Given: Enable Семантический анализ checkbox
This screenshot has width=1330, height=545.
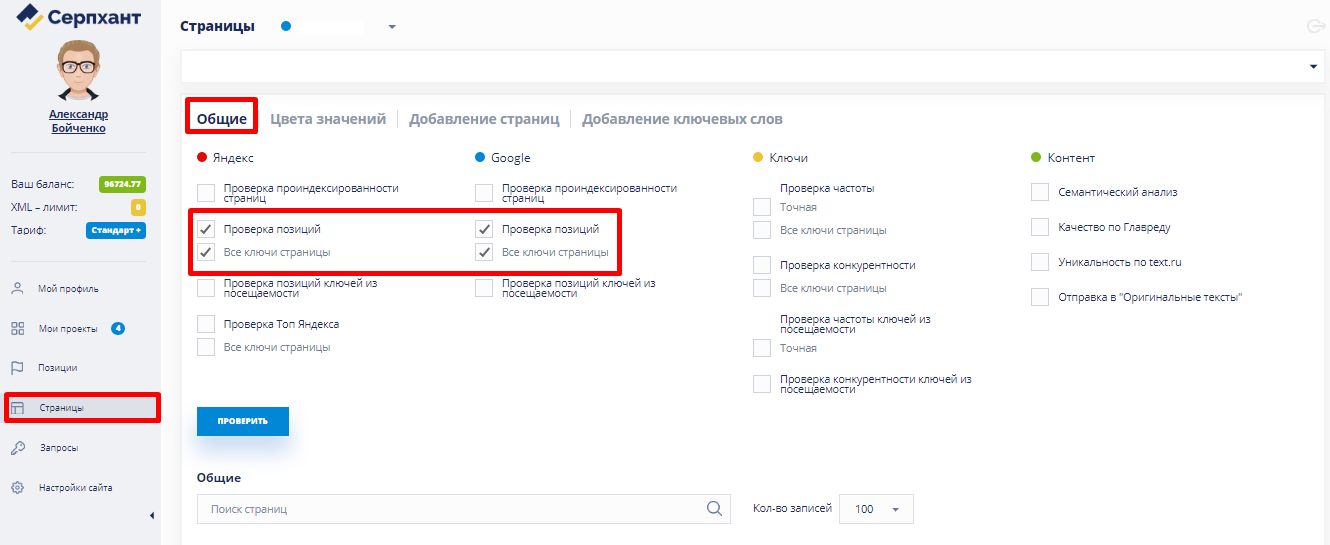Looking at the screenshot, I should [1040, 192].
